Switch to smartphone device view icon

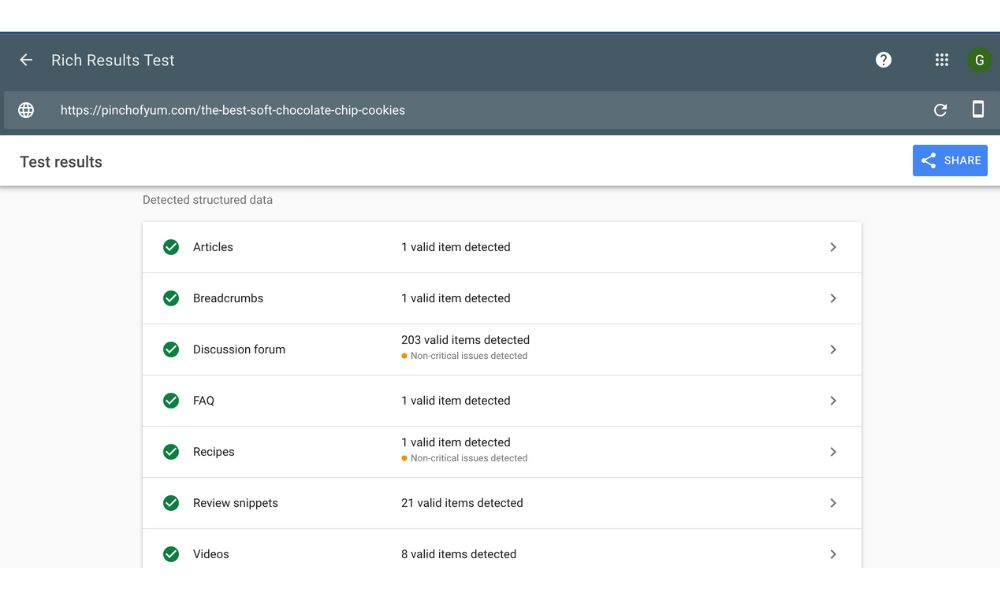coord(978,110)
